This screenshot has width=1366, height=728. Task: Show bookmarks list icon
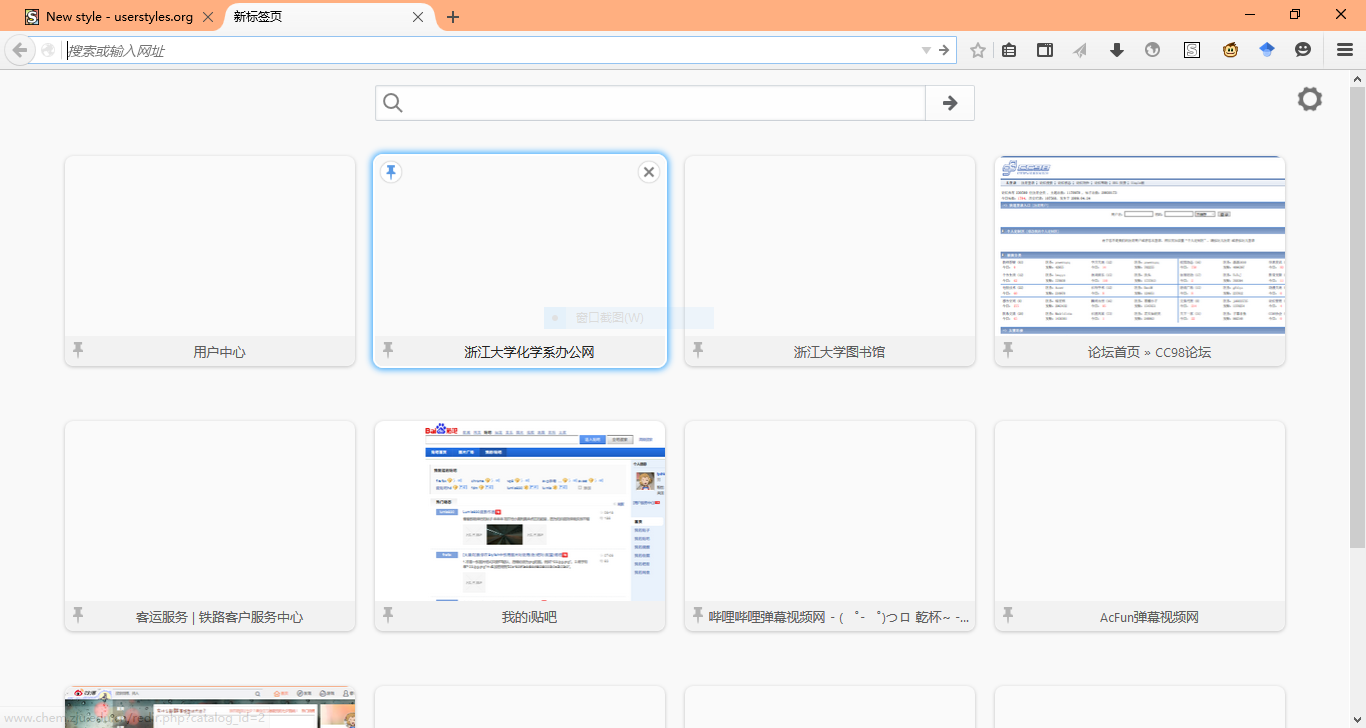coord(1009,50)
